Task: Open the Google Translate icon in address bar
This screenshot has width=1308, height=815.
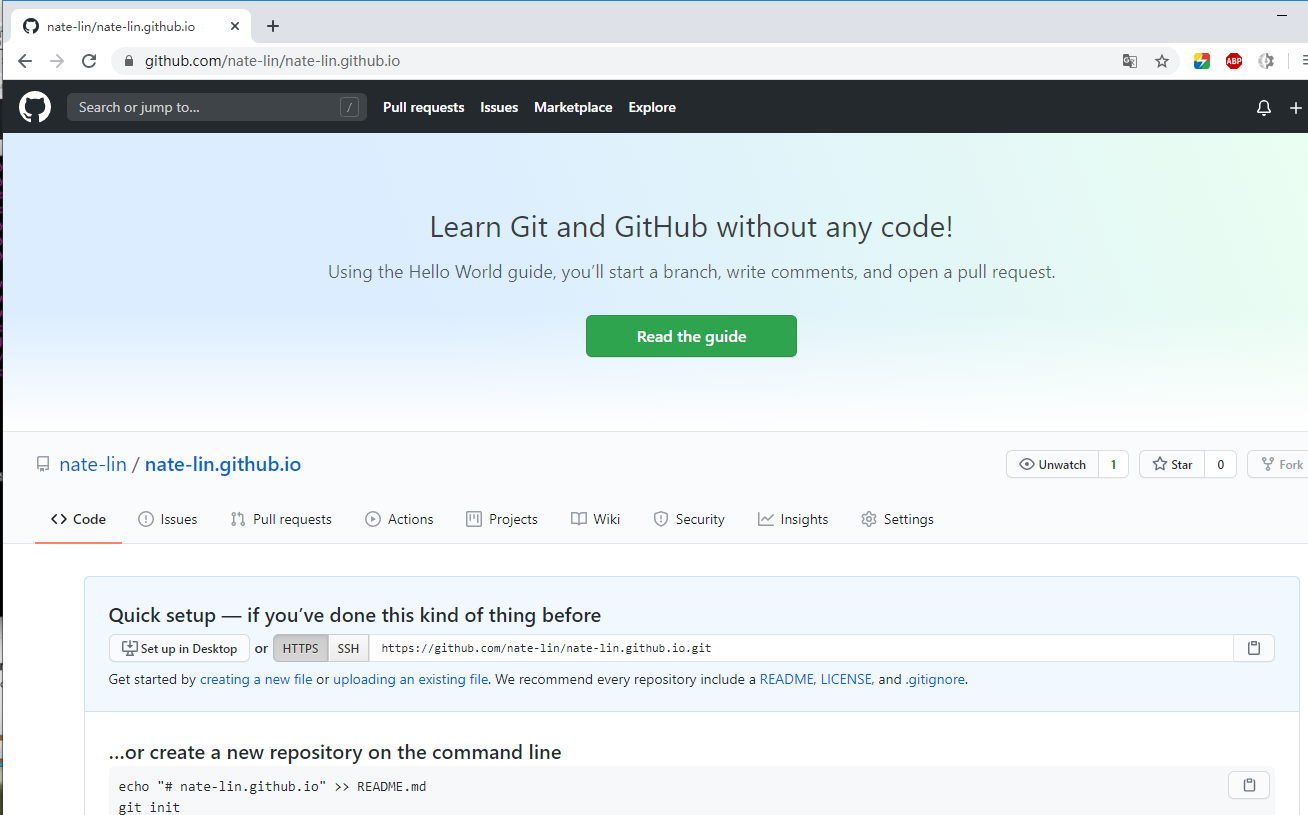Action: pos(1130,61)
